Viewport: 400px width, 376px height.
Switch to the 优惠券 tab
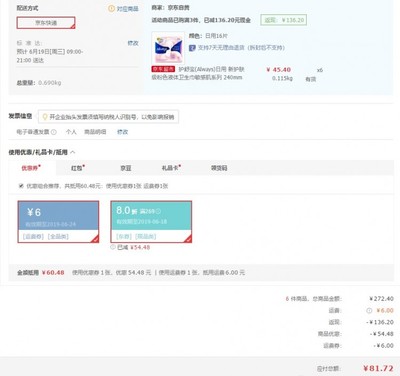[31, 168]
